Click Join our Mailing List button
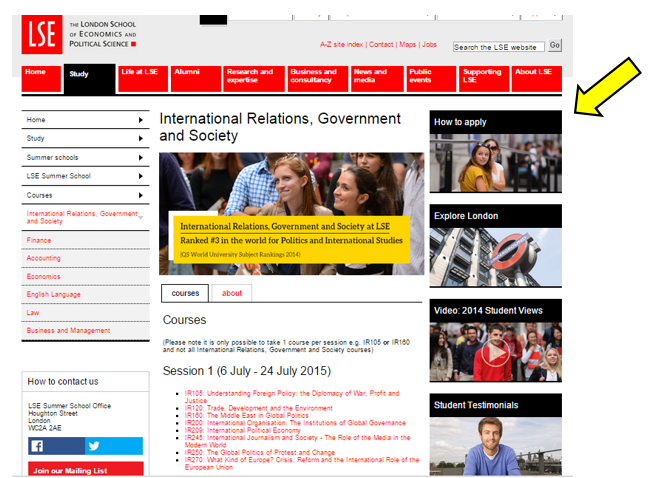Image resolution: width=650 pixels, height=478 pixels. coord(86,469)
